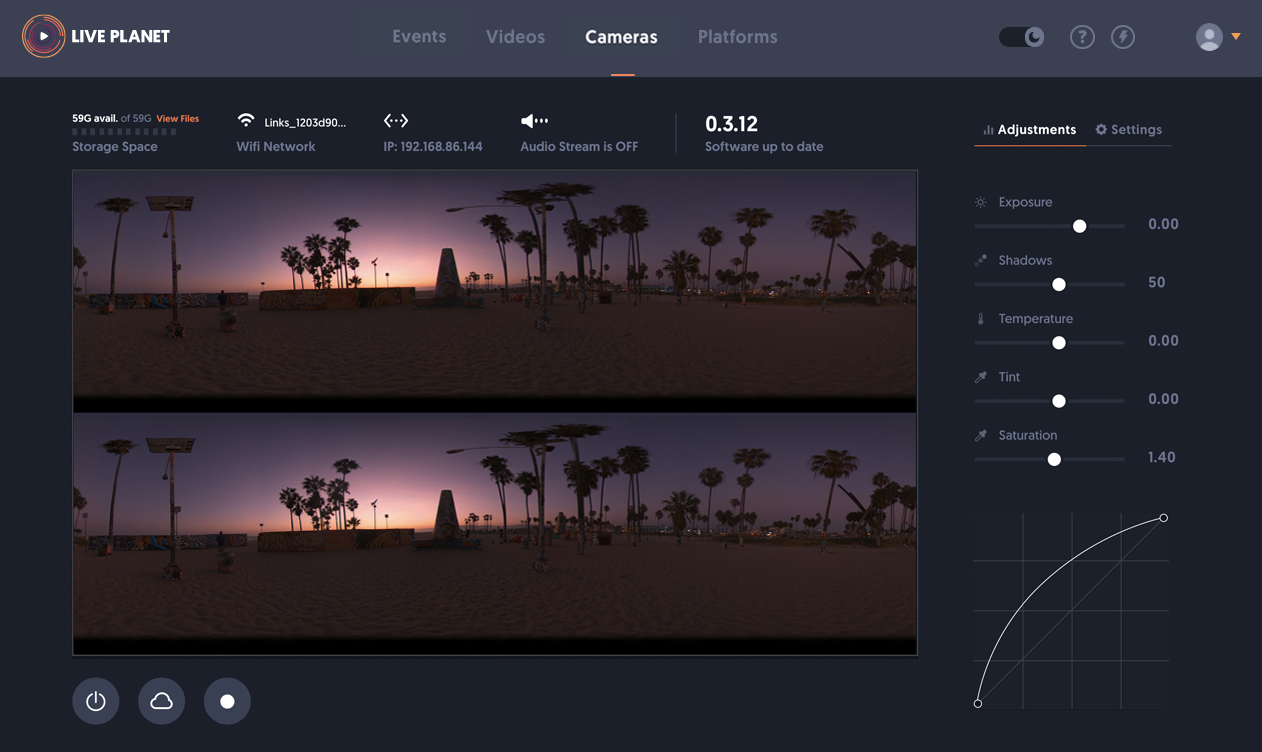Click the audio stream speaker icon
Screen dimensions: 1262x752
coord(534,121)
